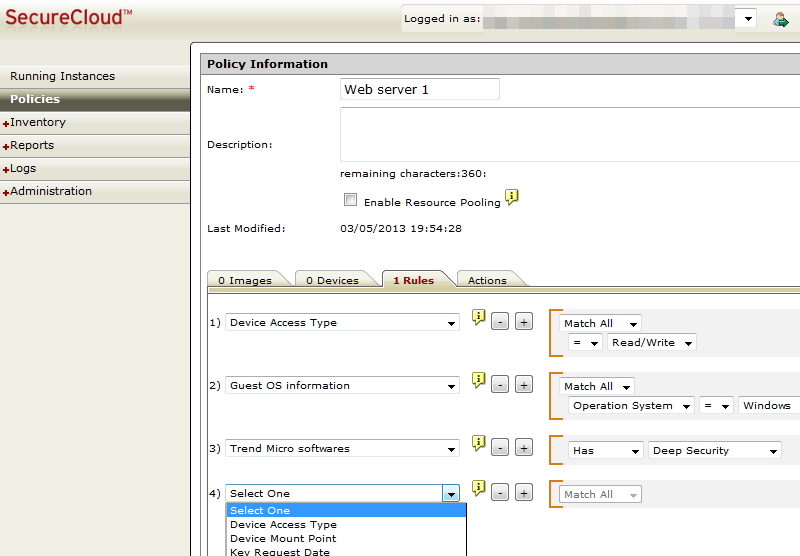The width and height of the screenshot is (800, 556).
Task: Show info tip for rule 1
Action: tap(478, 317)
